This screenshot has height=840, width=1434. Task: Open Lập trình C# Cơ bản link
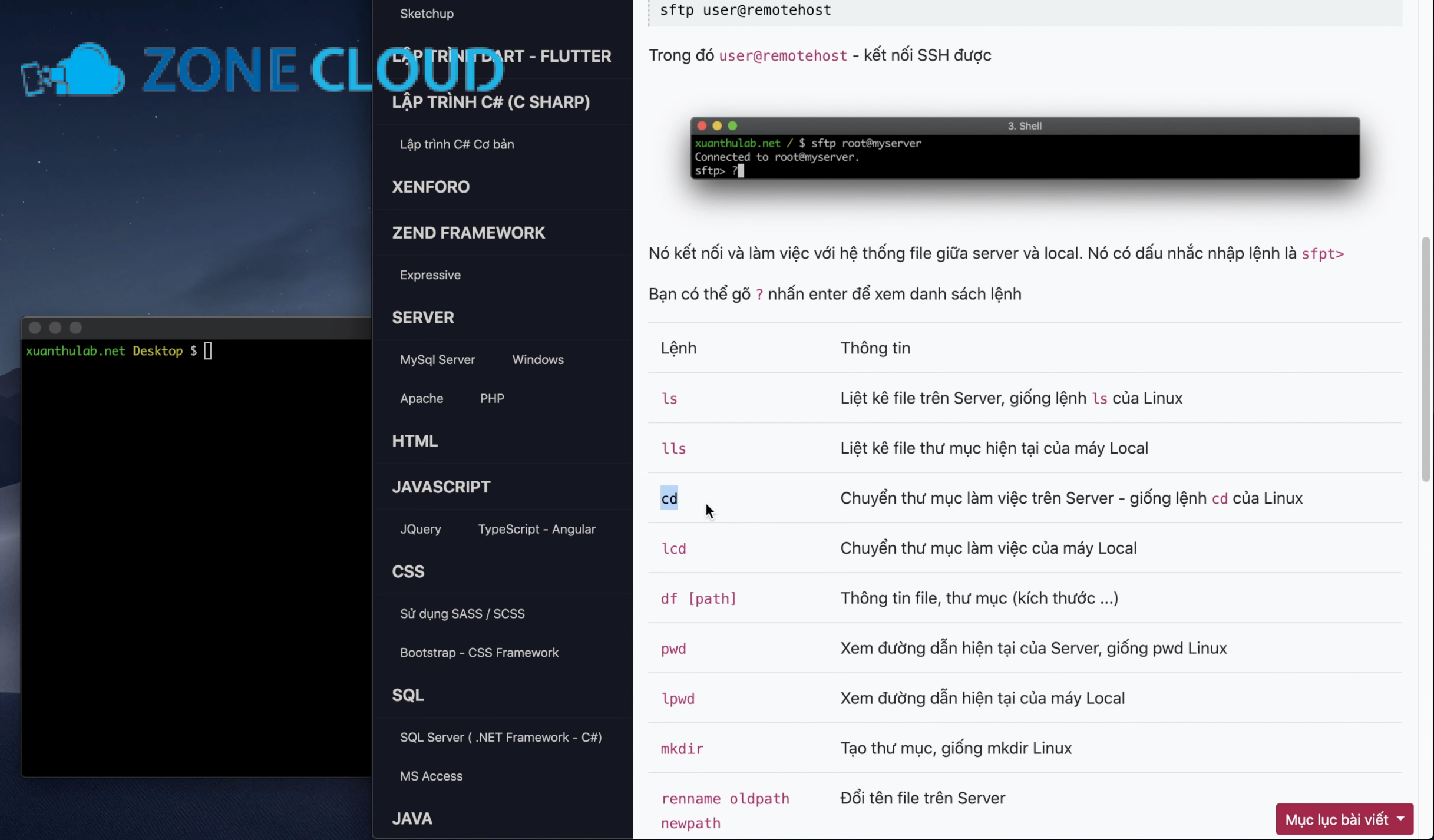tap(457, 144)
